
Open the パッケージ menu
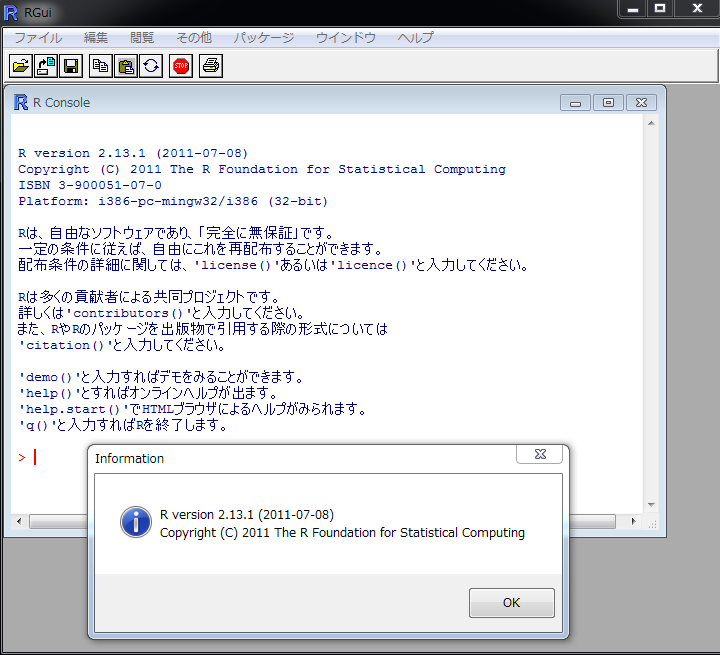(264, 37)
